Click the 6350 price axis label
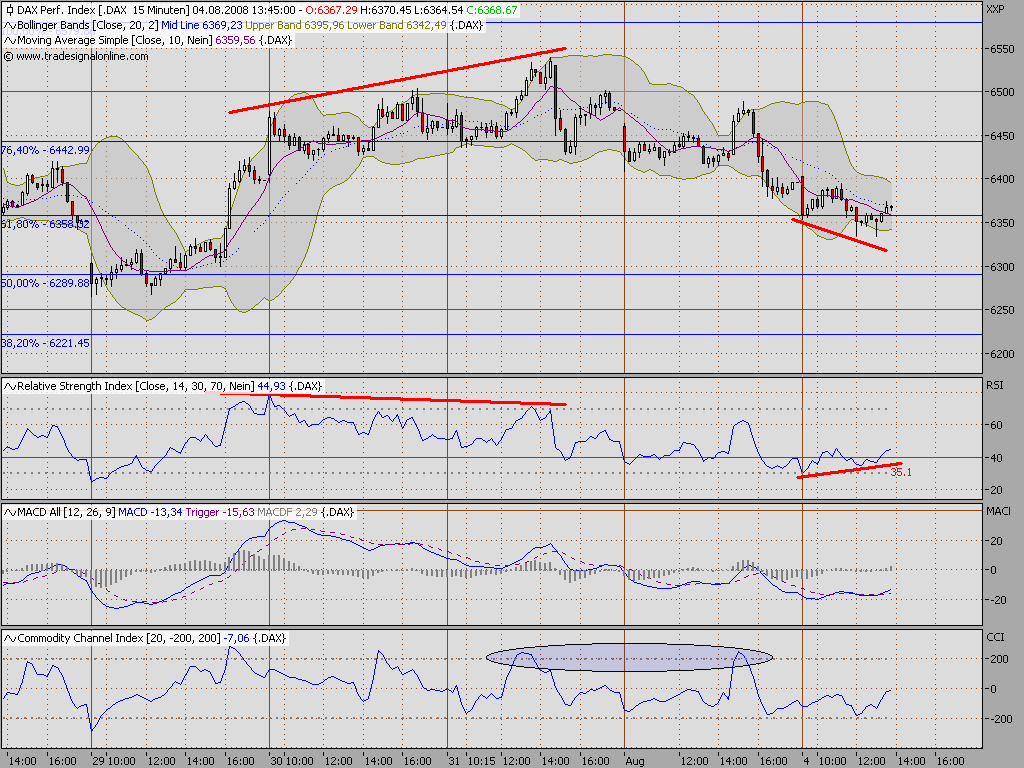1024x768 pixels. click(1002, 223)
